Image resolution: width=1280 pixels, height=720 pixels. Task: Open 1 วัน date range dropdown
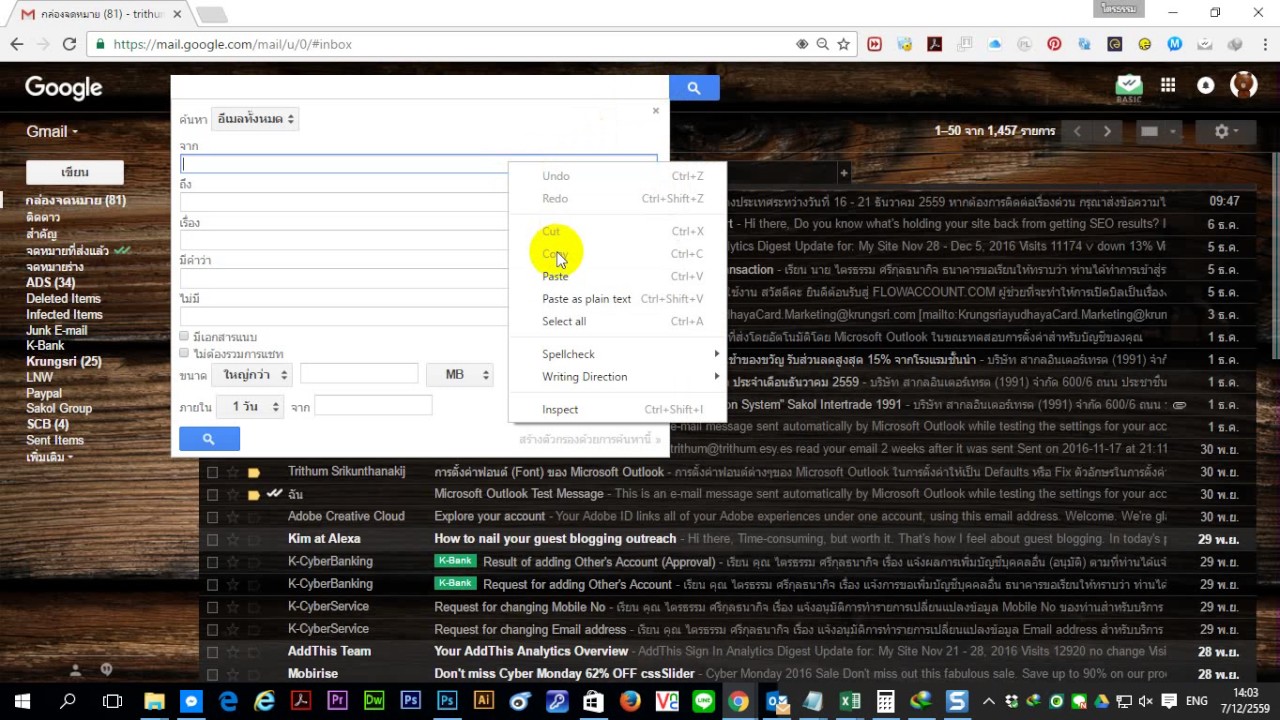pyautogui.click(x=249, y=407)
